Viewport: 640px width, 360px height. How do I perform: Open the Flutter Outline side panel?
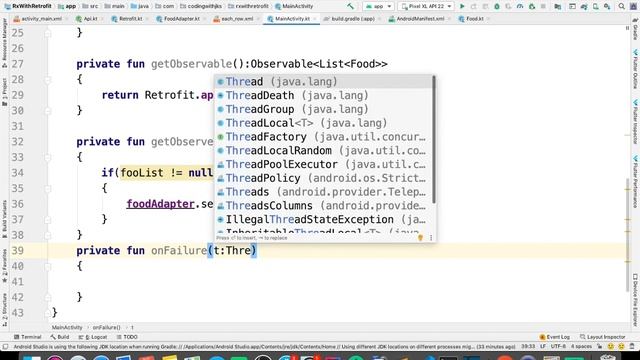coord(635,69)
